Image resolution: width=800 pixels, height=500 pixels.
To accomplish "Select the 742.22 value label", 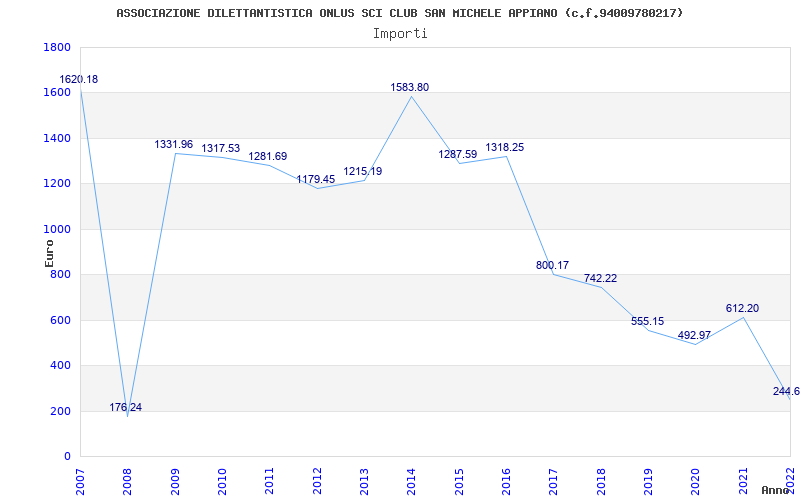I will 601,279.
